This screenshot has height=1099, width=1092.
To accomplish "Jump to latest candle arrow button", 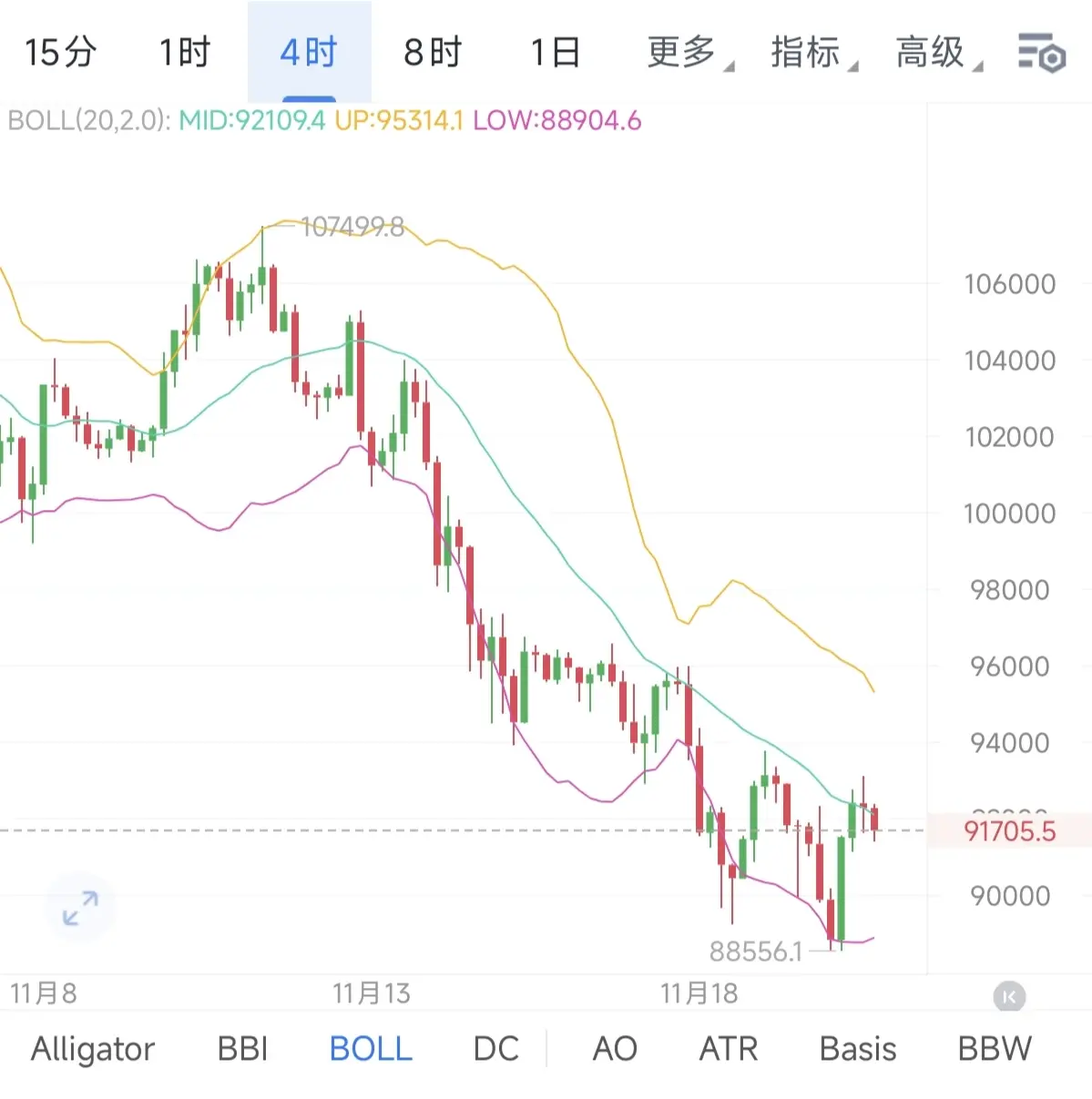I will [1009, 996].
